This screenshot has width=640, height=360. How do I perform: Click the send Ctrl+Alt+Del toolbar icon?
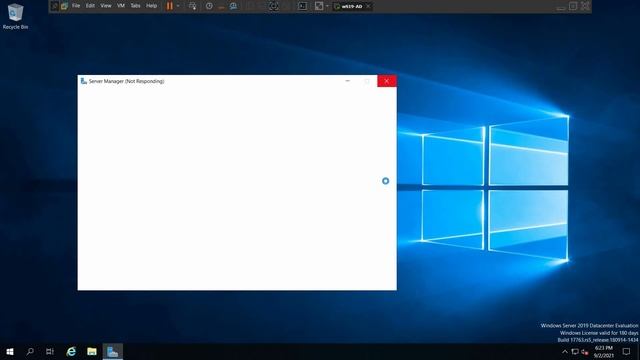coord(192,6)
